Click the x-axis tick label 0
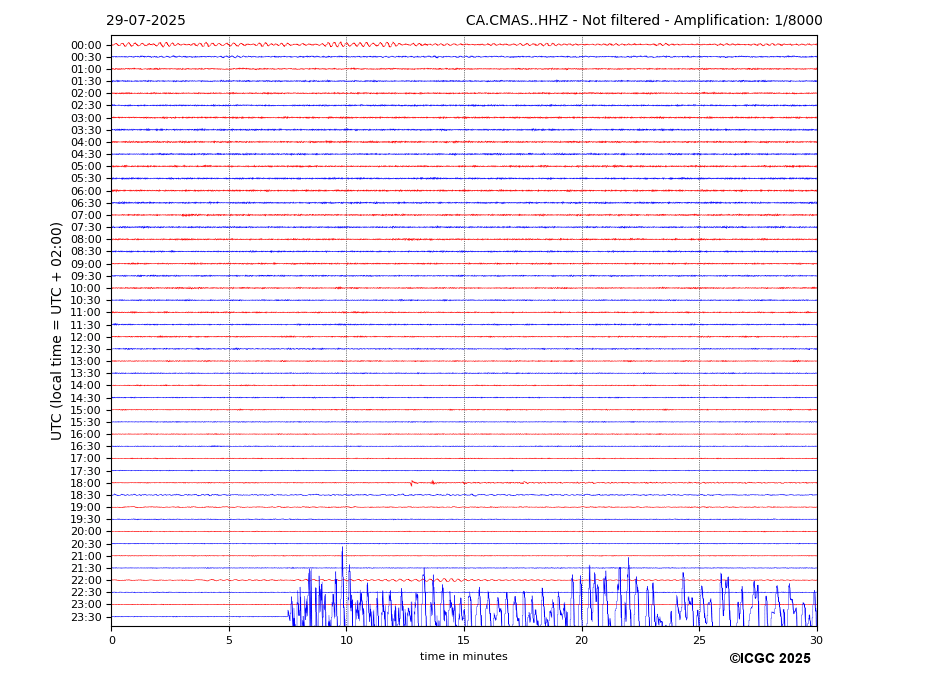The height and width of the screenshot is (696, 927). [112, 640]
